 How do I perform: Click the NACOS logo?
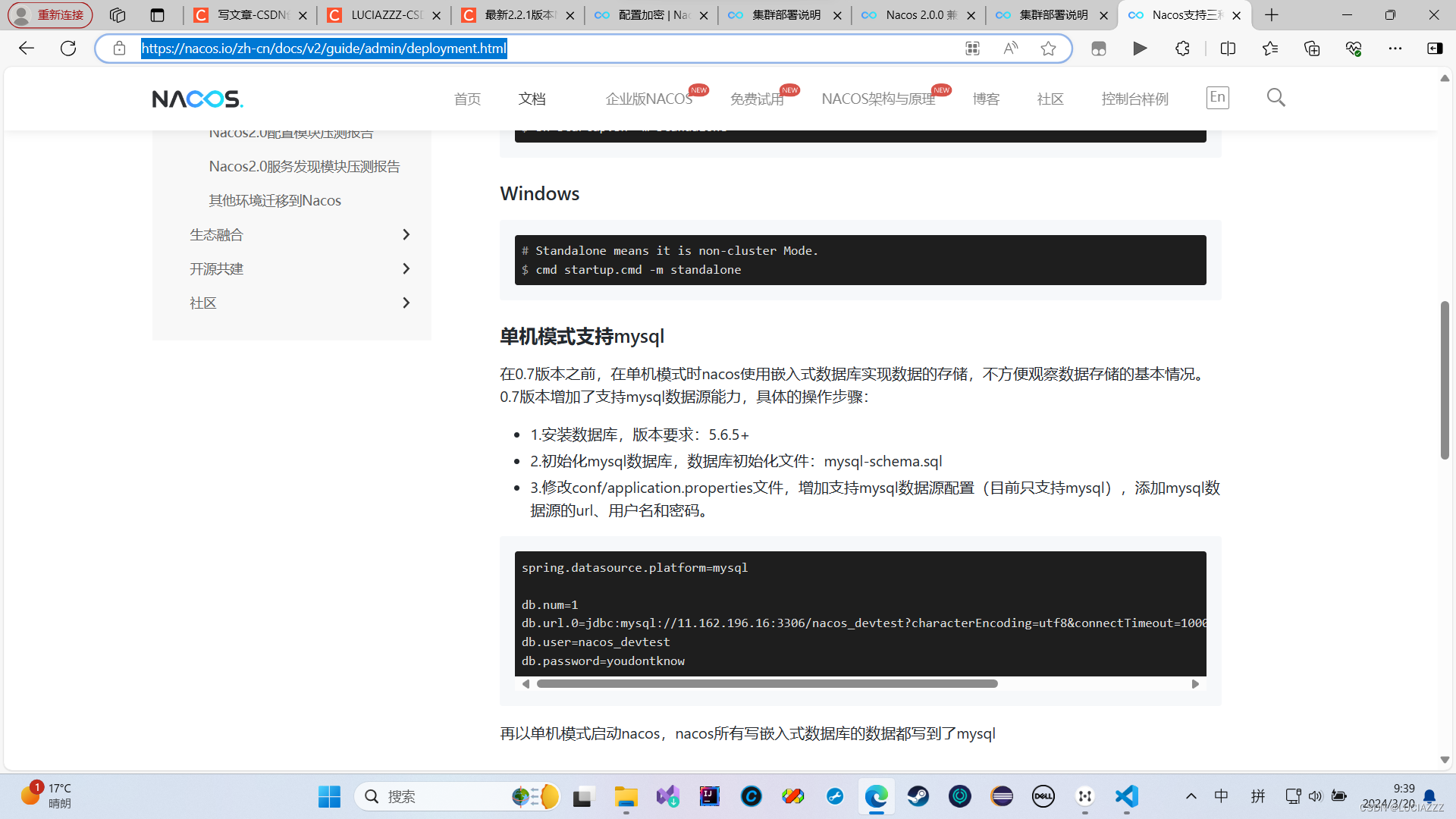pyautogui.click(x=197, y=99)
